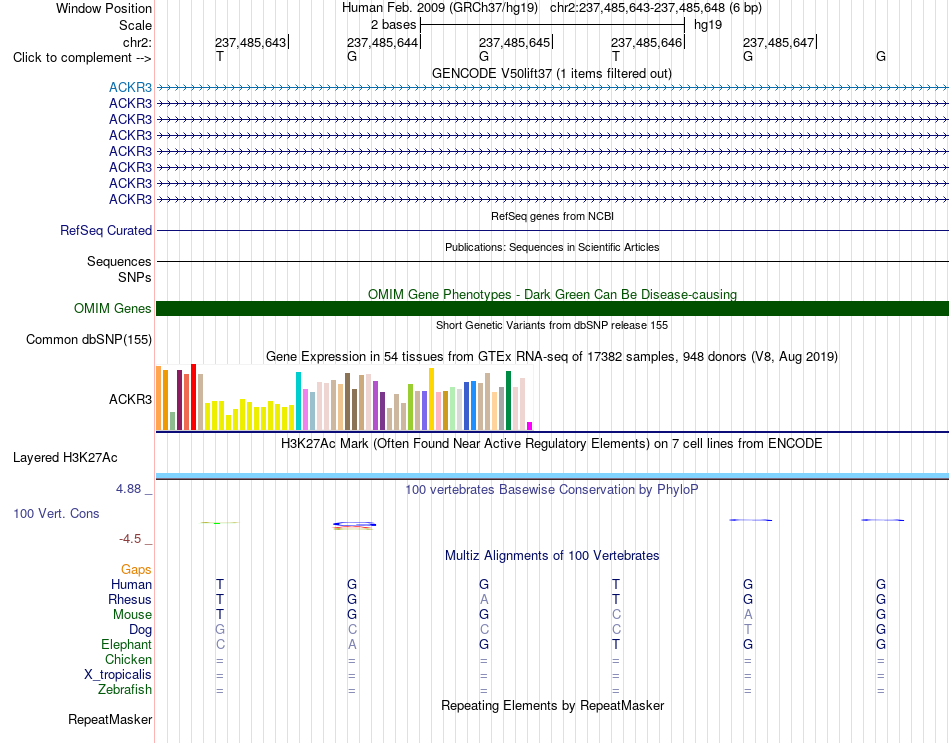Image resolution: width=950 pixels, height=743 pixels.
Task: Open '100 vertebrates Basewise Conservation by PhyloP' title
Action: (552, 490)
